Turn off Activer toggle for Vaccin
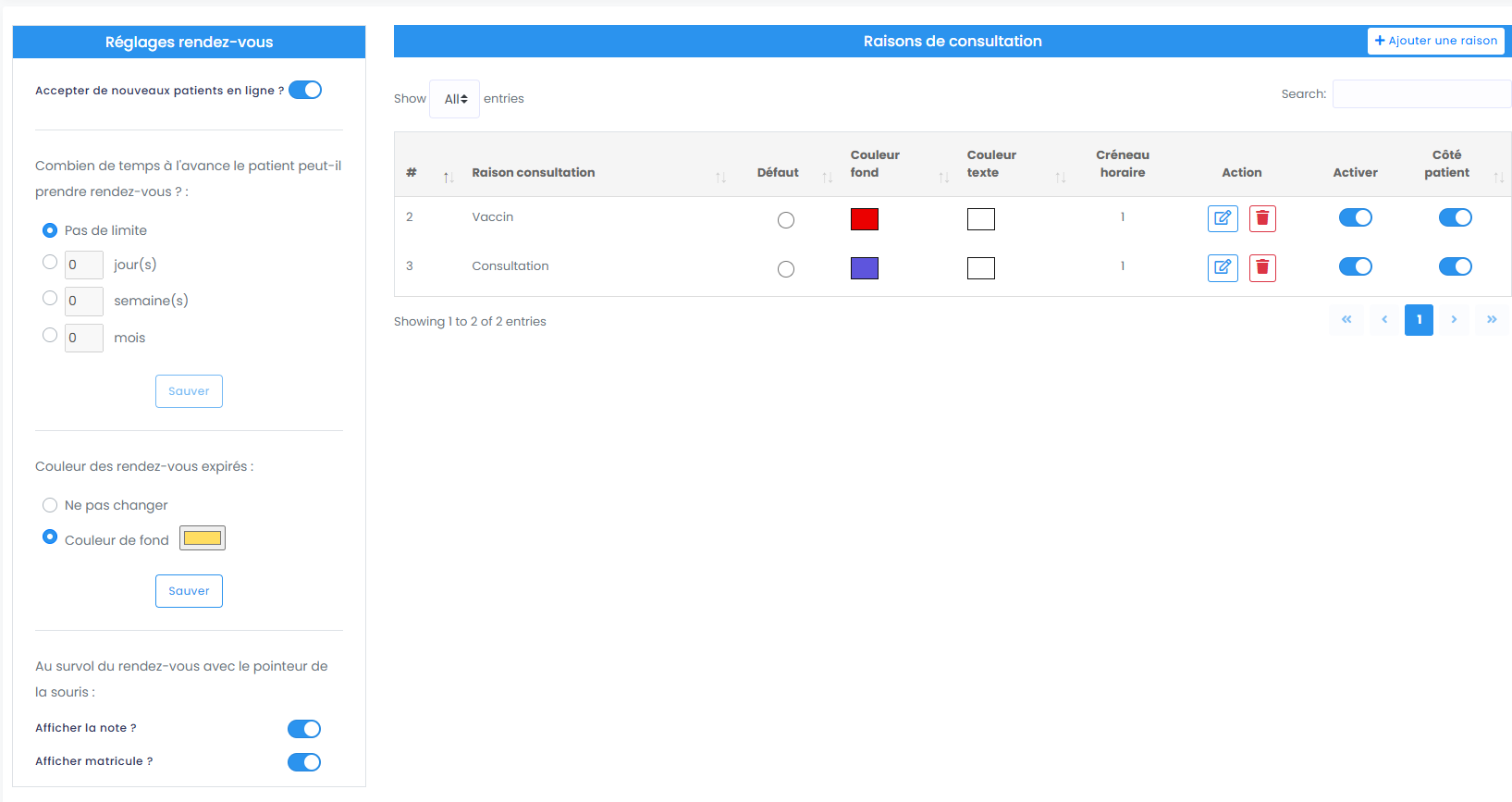This screenshot has height=802, width=1512. tap(1355, 217)
